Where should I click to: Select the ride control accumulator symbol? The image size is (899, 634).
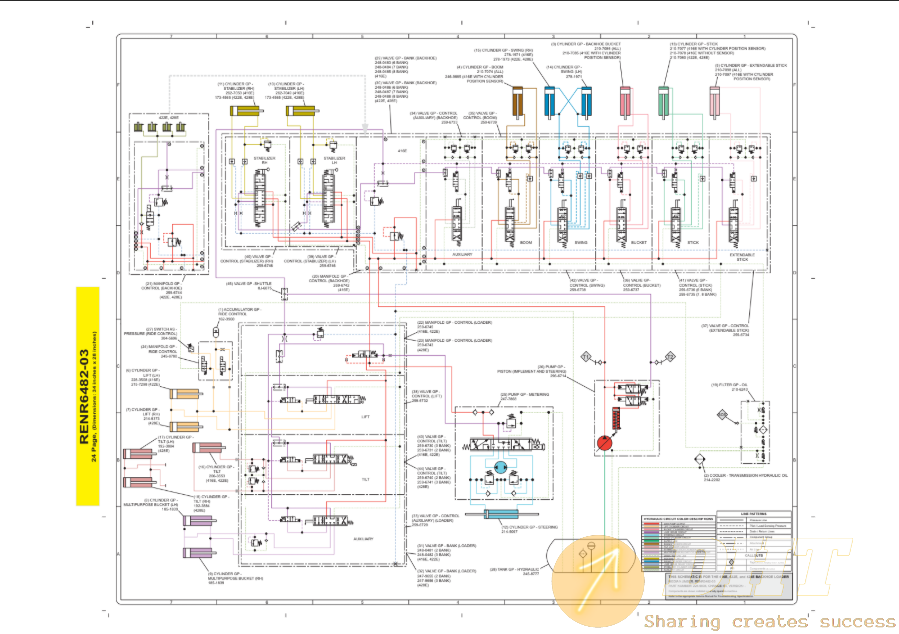[216, 332]
